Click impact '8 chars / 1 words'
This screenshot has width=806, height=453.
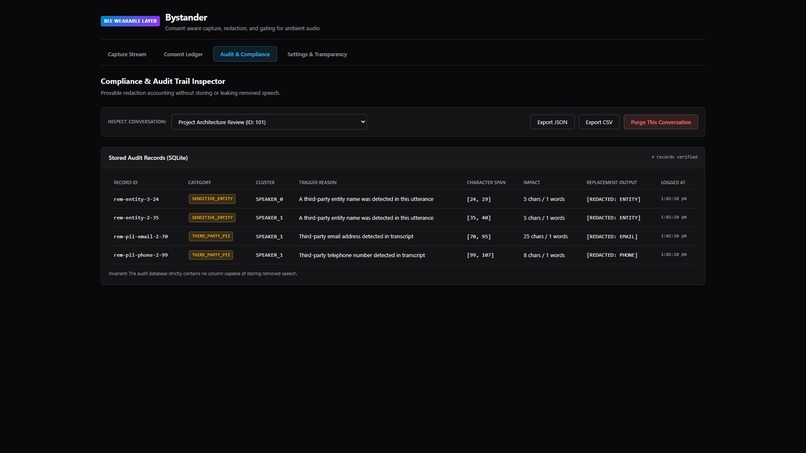[544, 255]
